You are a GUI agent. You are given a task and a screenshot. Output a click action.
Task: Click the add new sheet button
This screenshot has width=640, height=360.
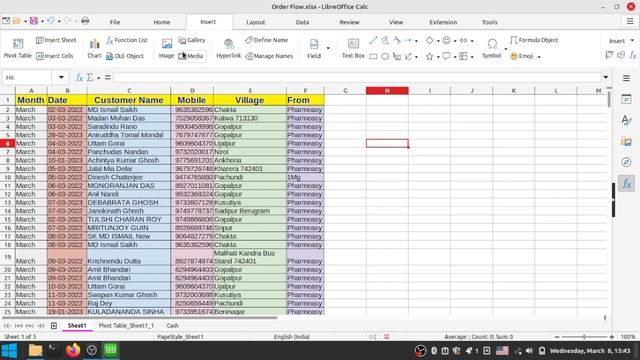54,325
